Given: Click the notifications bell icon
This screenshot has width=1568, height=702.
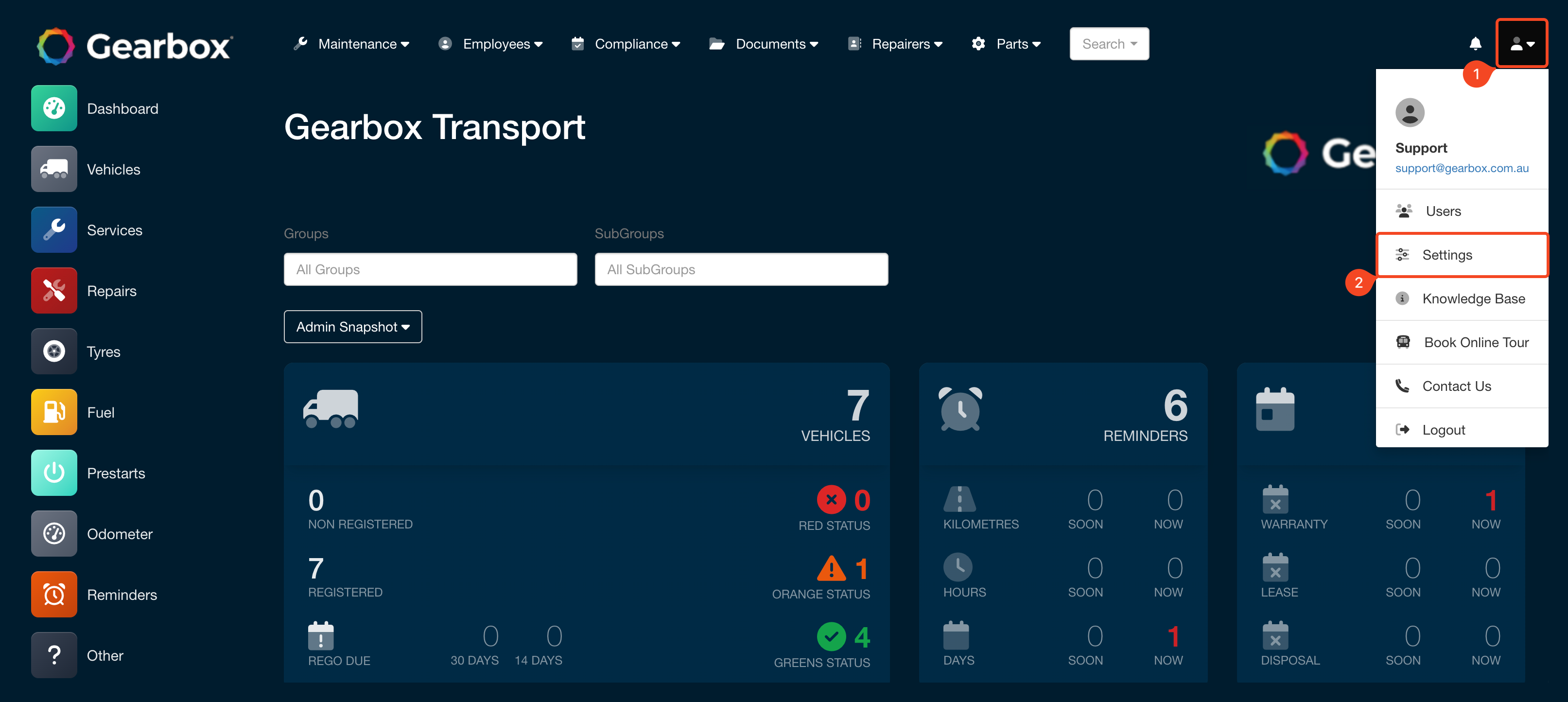Looking at the screenshot, I should [x=1475, y=44].
